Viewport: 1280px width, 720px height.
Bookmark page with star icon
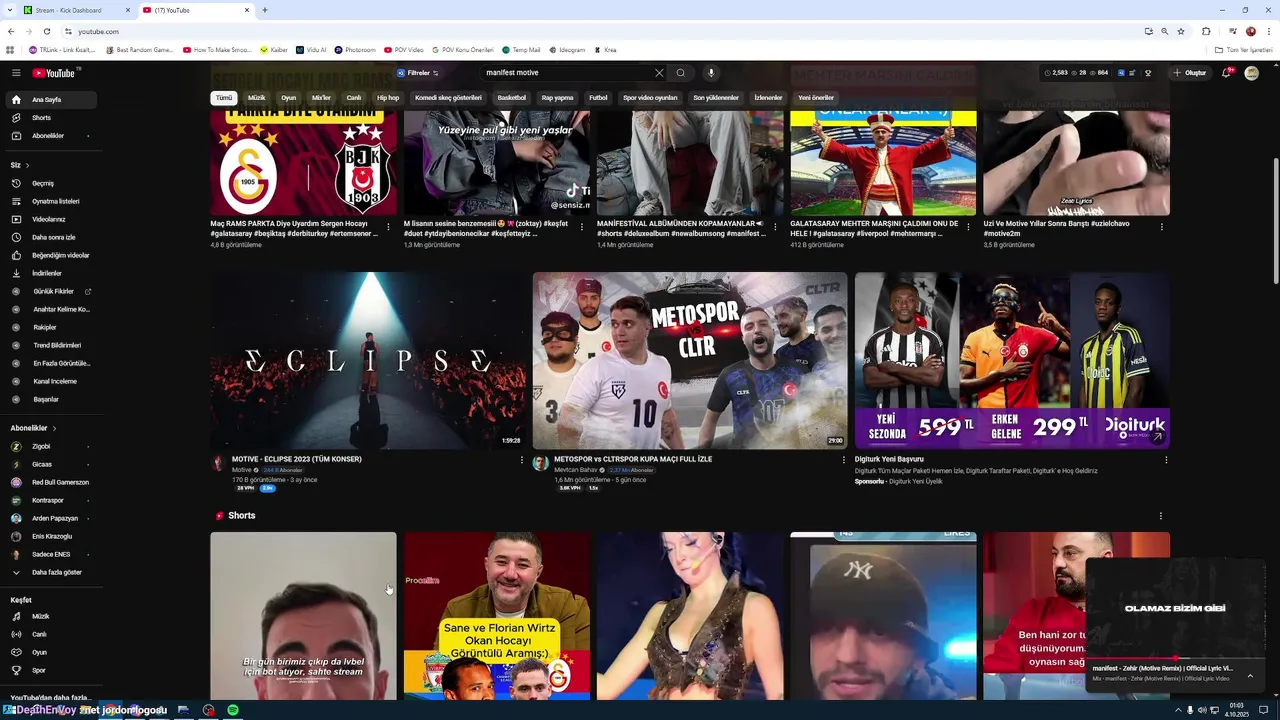[x=1181, y=32]
